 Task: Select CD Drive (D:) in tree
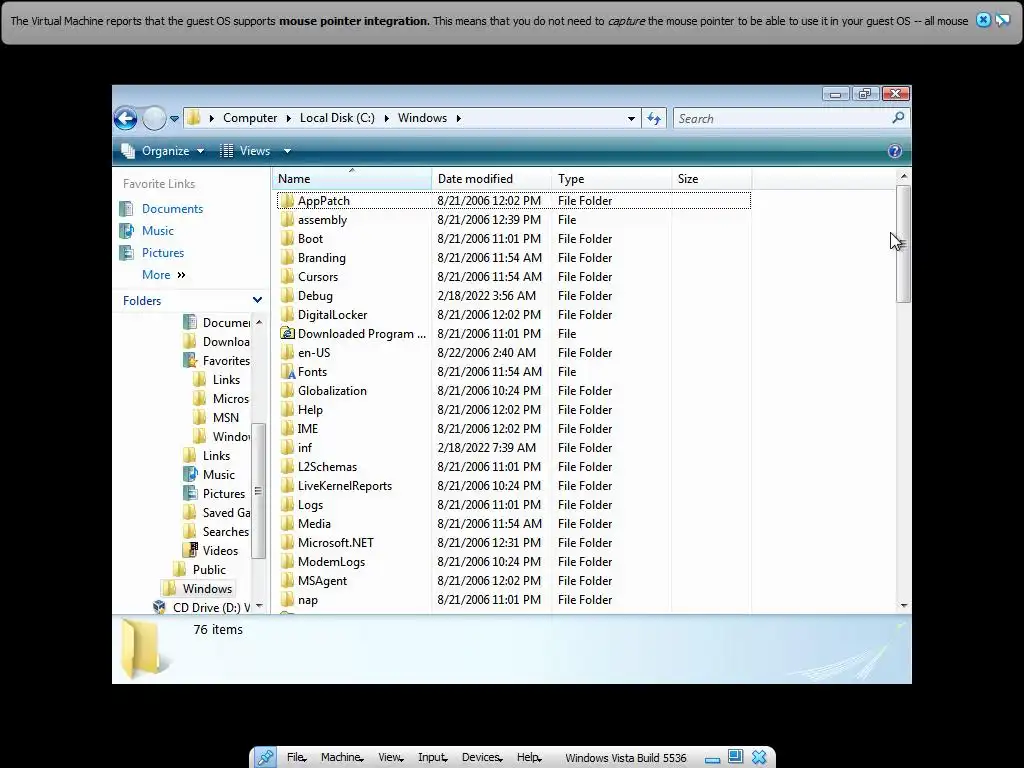(x=211, y=607)
